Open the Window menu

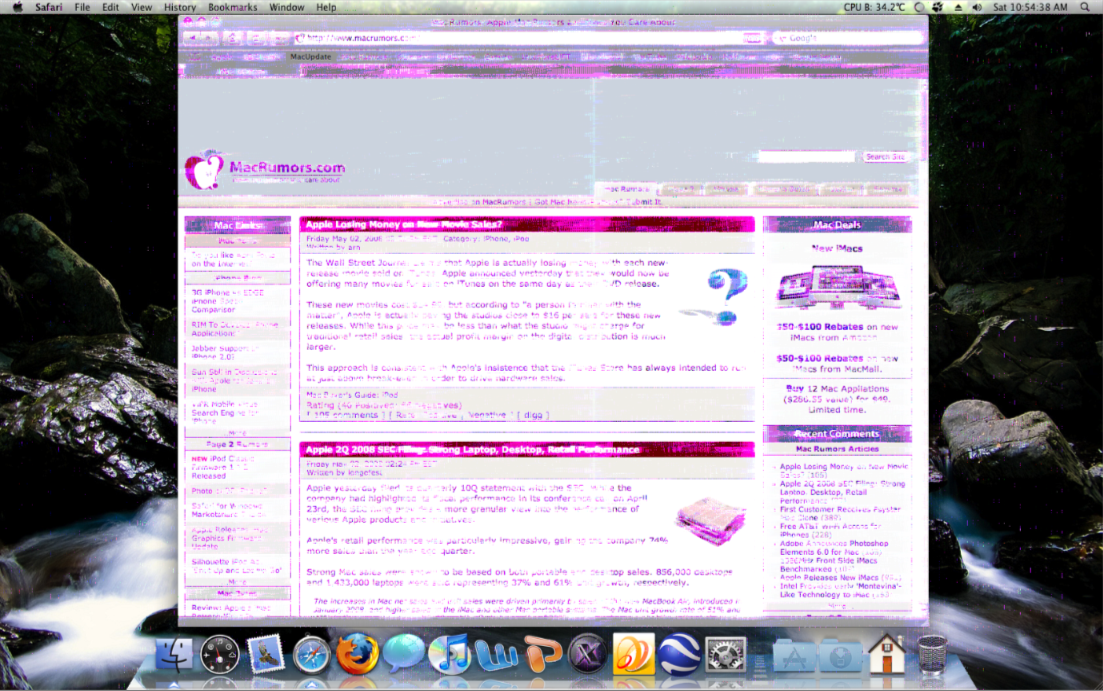pyautogui.click(x=287, y=7)
